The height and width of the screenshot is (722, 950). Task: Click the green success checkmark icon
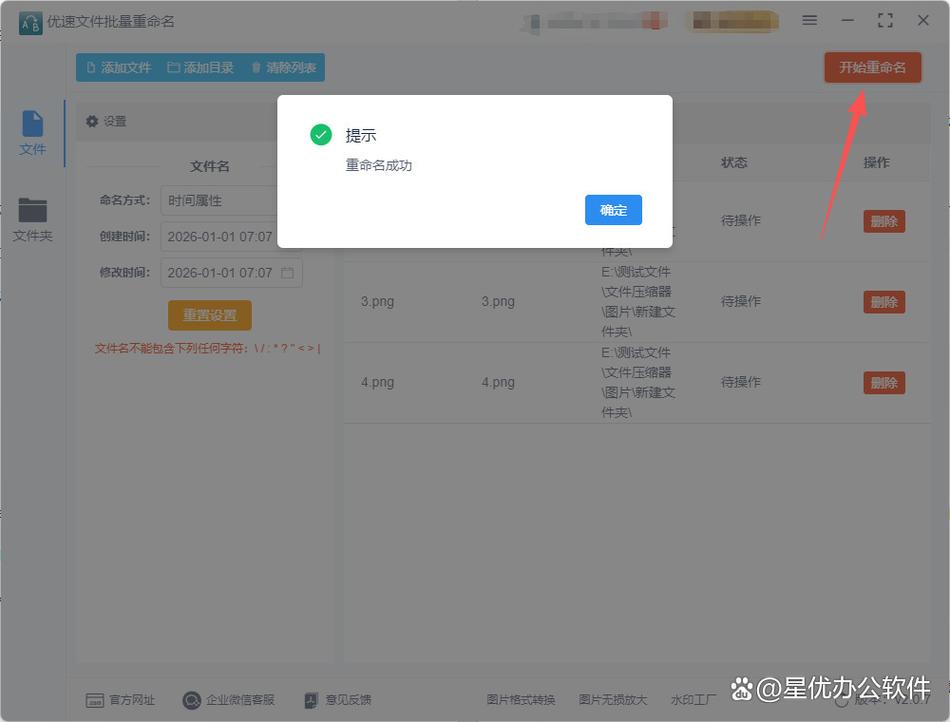click(x=321, y=134)
